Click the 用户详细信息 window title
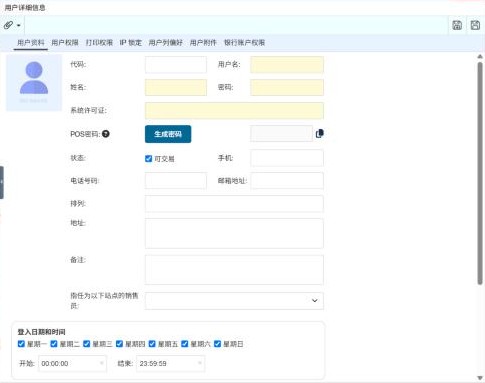The height and width of the screenshot is (383, 485). [x=25, y=8]
